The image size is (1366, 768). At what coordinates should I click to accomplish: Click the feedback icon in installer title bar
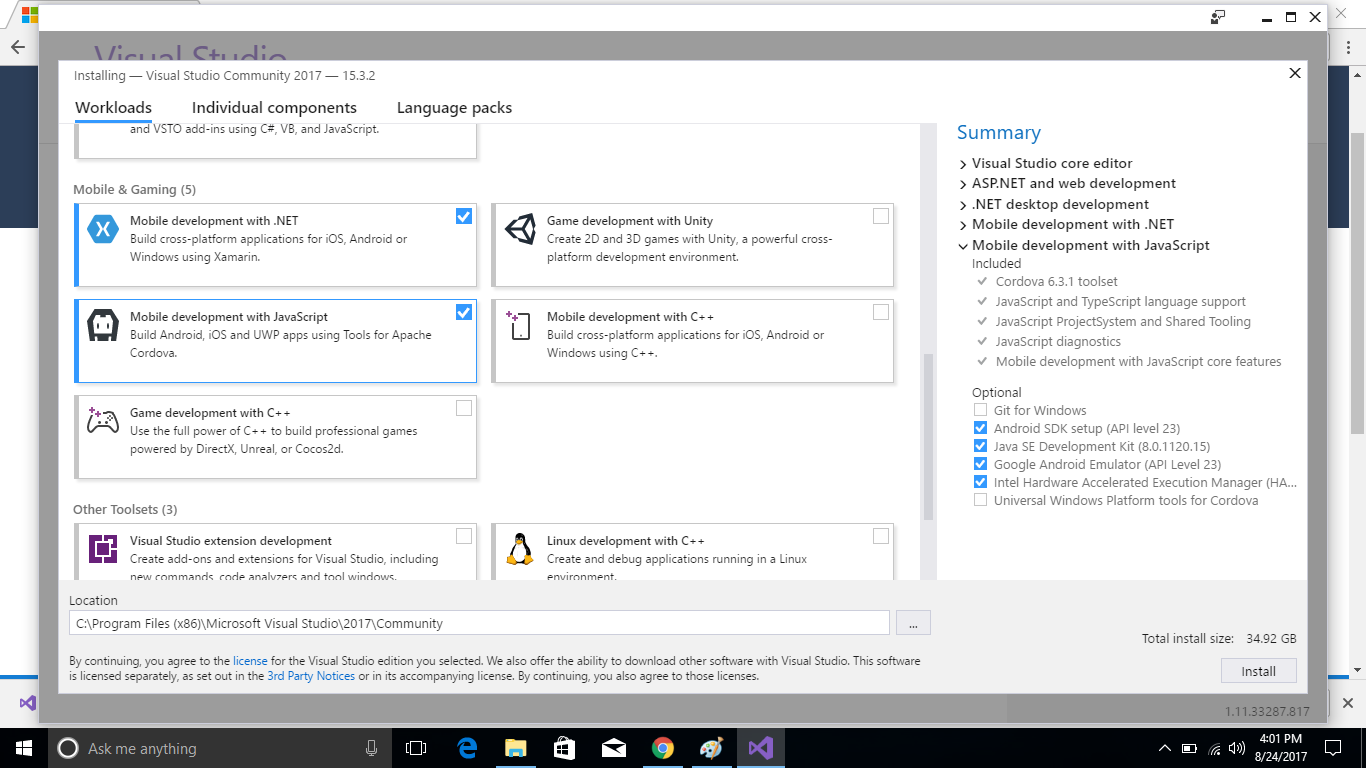click(1217, 17)
